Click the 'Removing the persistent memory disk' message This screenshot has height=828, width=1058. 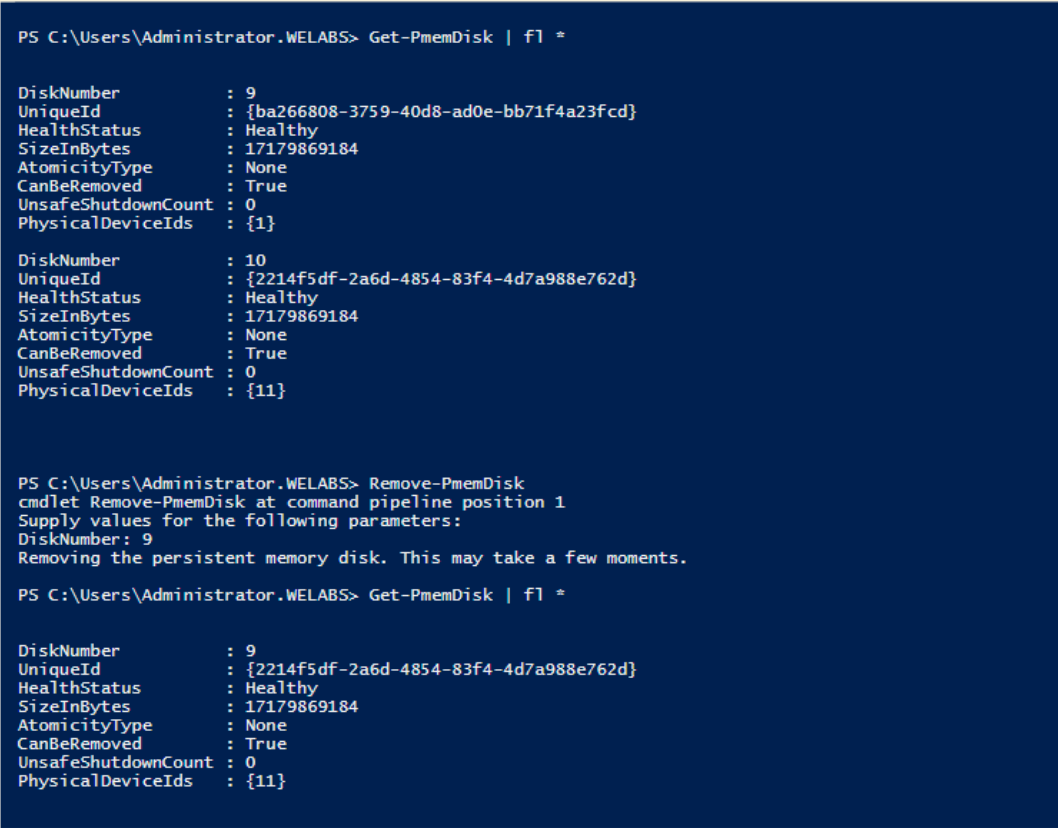352,558
